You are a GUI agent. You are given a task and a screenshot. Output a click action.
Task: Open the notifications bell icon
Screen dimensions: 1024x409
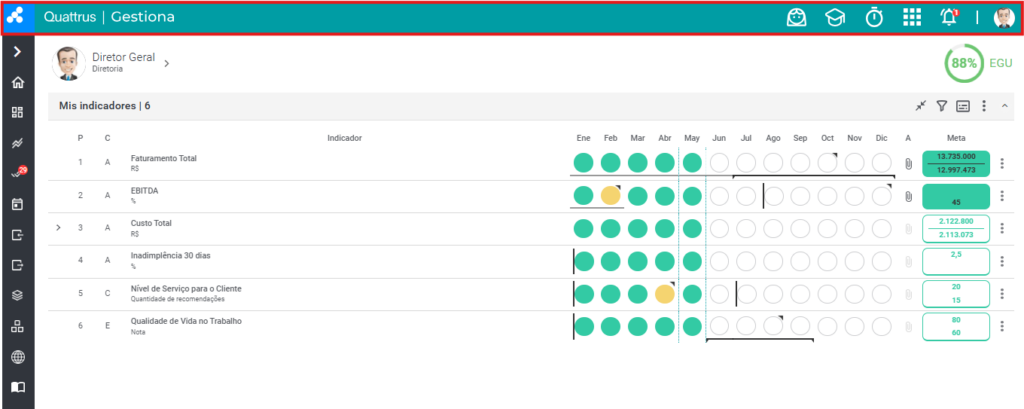tap(949, 18)
